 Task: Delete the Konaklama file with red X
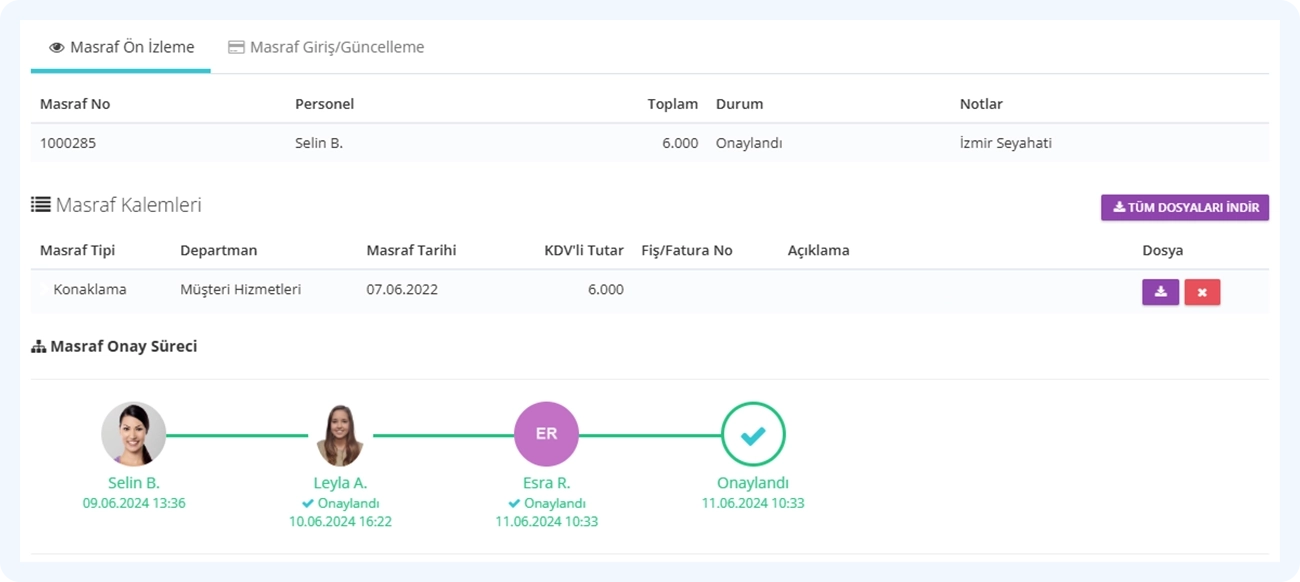click(x=1202, y=292)
